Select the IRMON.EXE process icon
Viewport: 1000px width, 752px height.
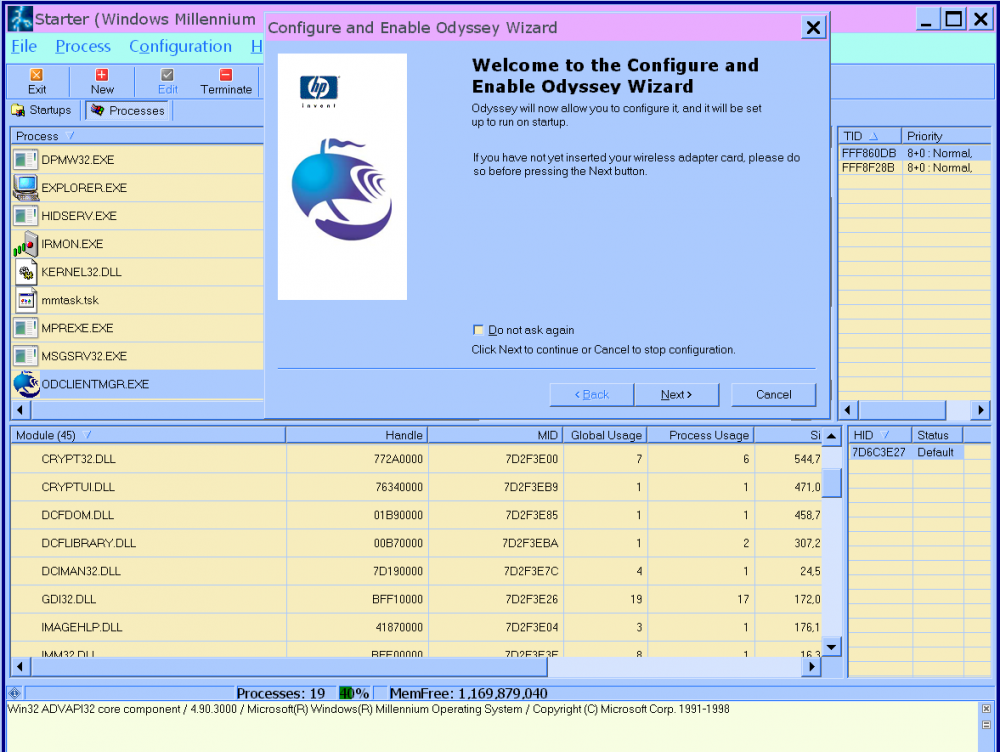(26, 244)
